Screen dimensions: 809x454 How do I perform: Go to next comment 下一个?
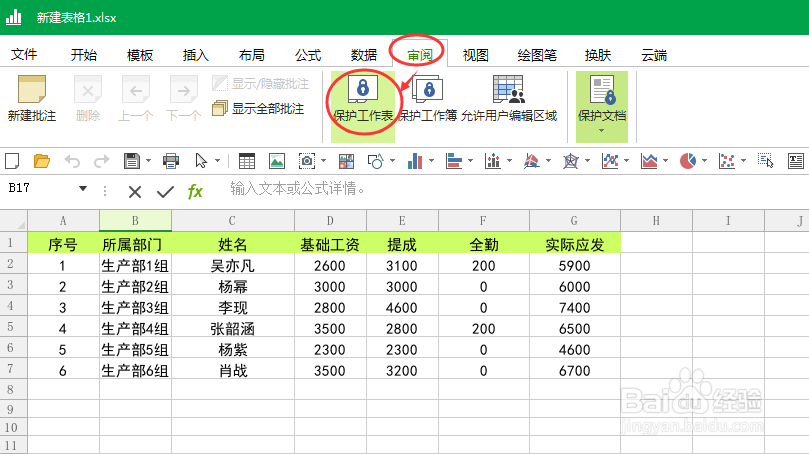[183, 90]
